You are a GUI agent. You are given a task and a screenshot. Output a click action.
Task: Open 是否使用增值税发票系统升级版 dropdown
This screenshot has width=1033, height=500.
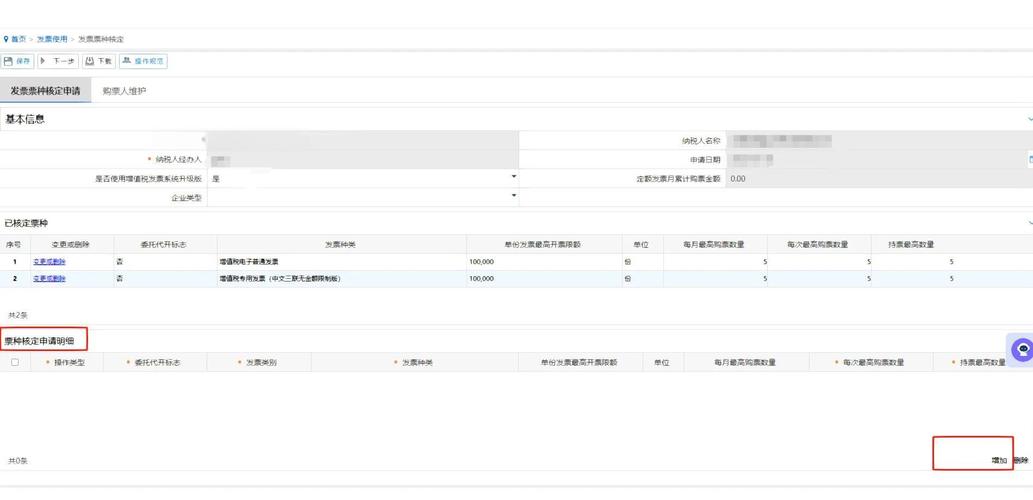513,178
